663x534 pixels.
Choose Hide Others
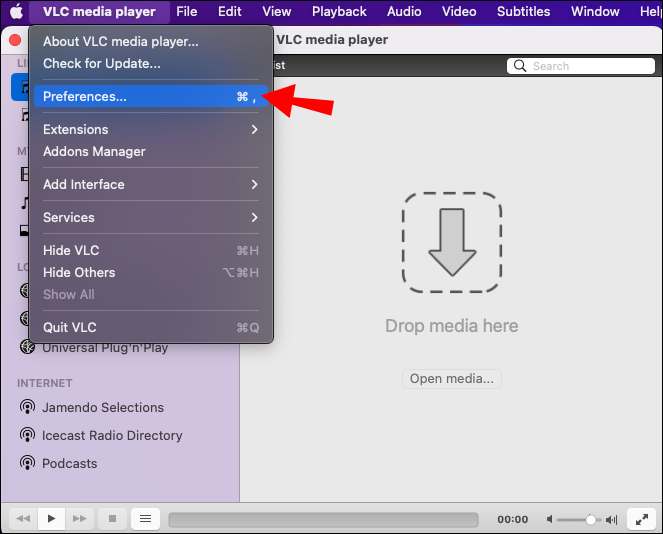point(151,272)
